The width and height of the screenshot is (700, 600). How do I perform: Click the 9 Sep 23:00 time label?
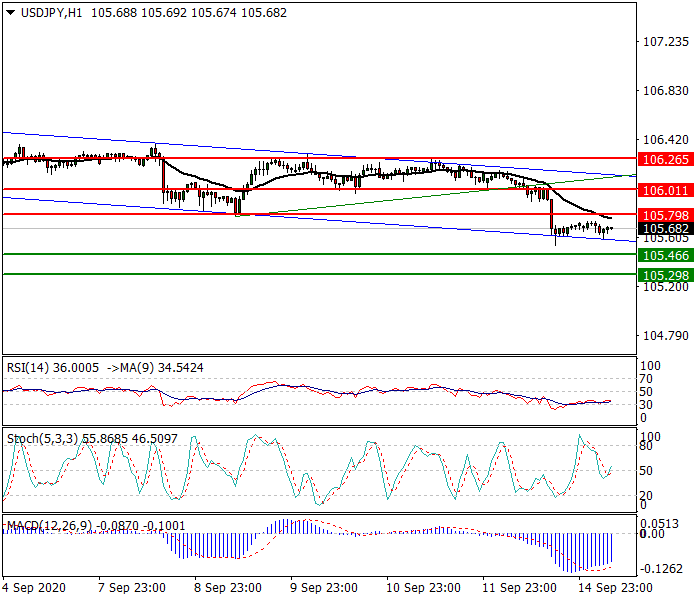[x=324, y=588]
